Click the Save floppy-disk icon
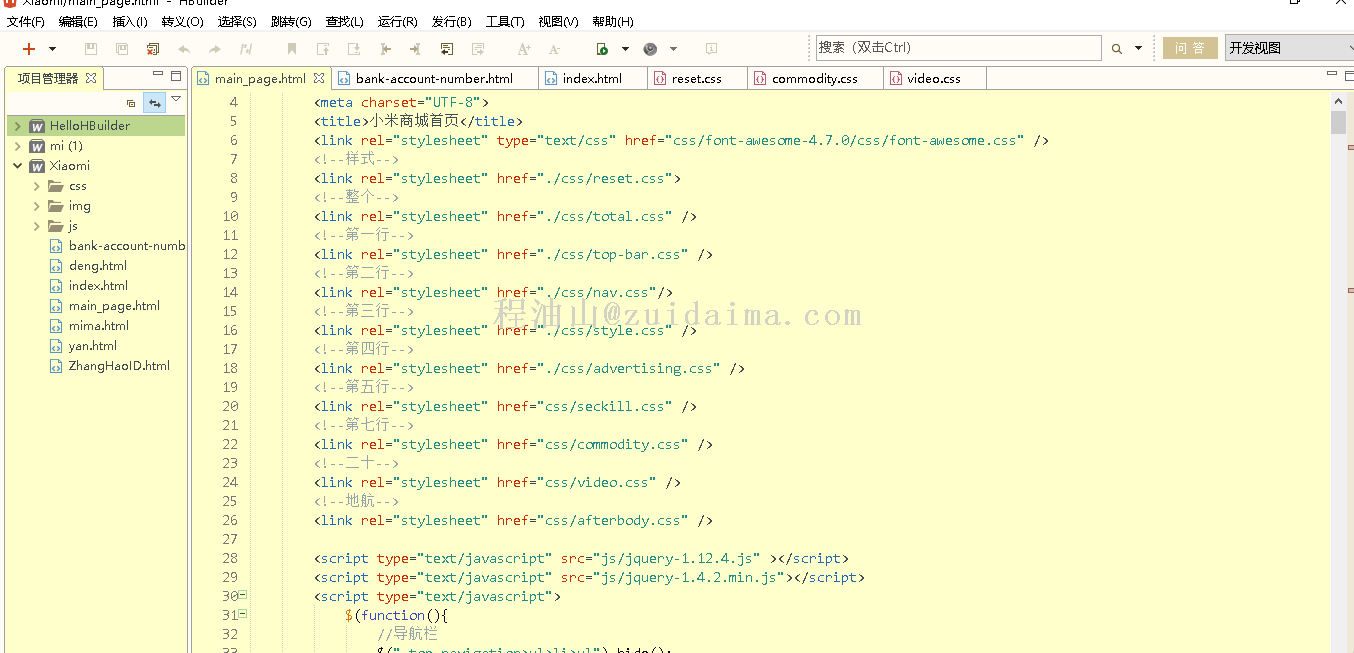This screenshot has height=653, width=1354. [91, 48]
